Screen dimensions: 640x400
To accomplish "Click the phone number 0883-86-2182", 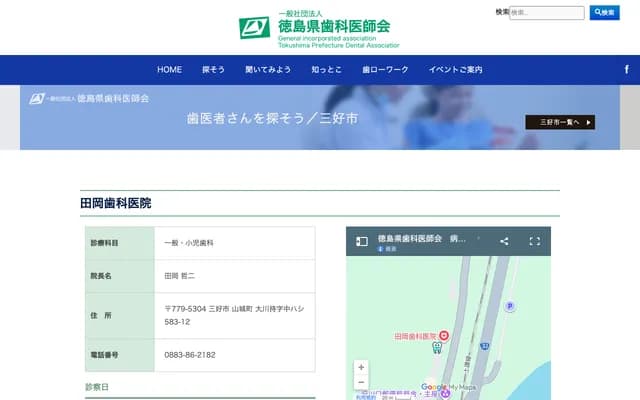I will click(x=190, y=355).
